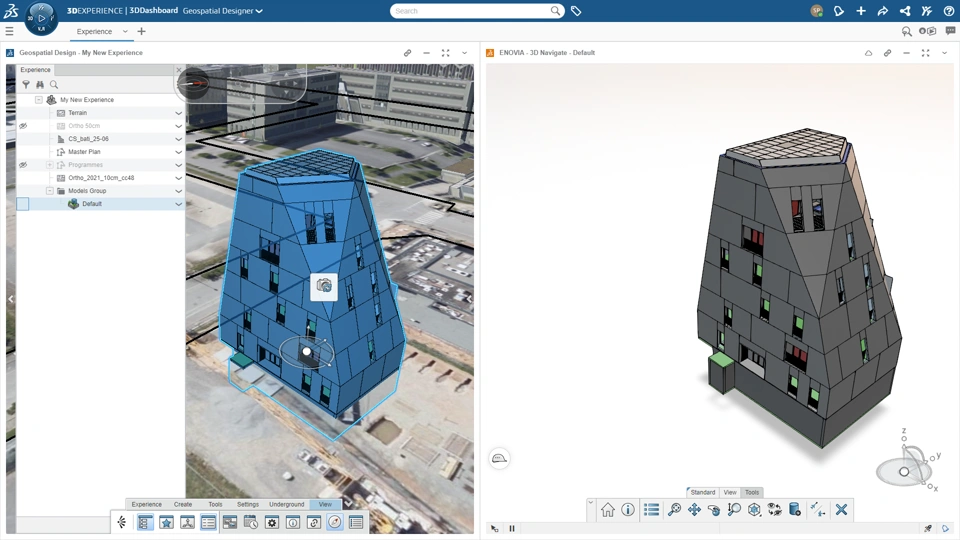Screen dimensions: 960x540
Task: Expand the Master Plan row chevron
Action: pos(178,152)
